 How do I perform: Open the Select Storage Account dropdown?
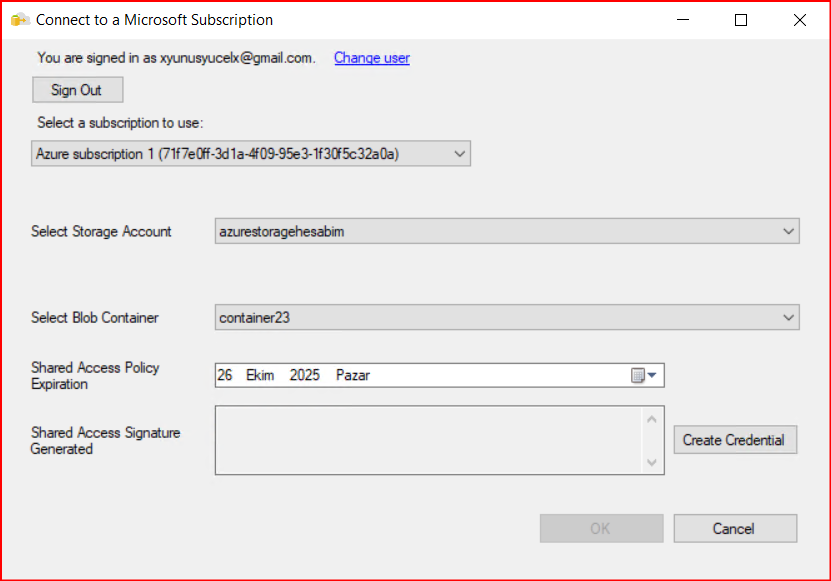(x=788, y=232)
